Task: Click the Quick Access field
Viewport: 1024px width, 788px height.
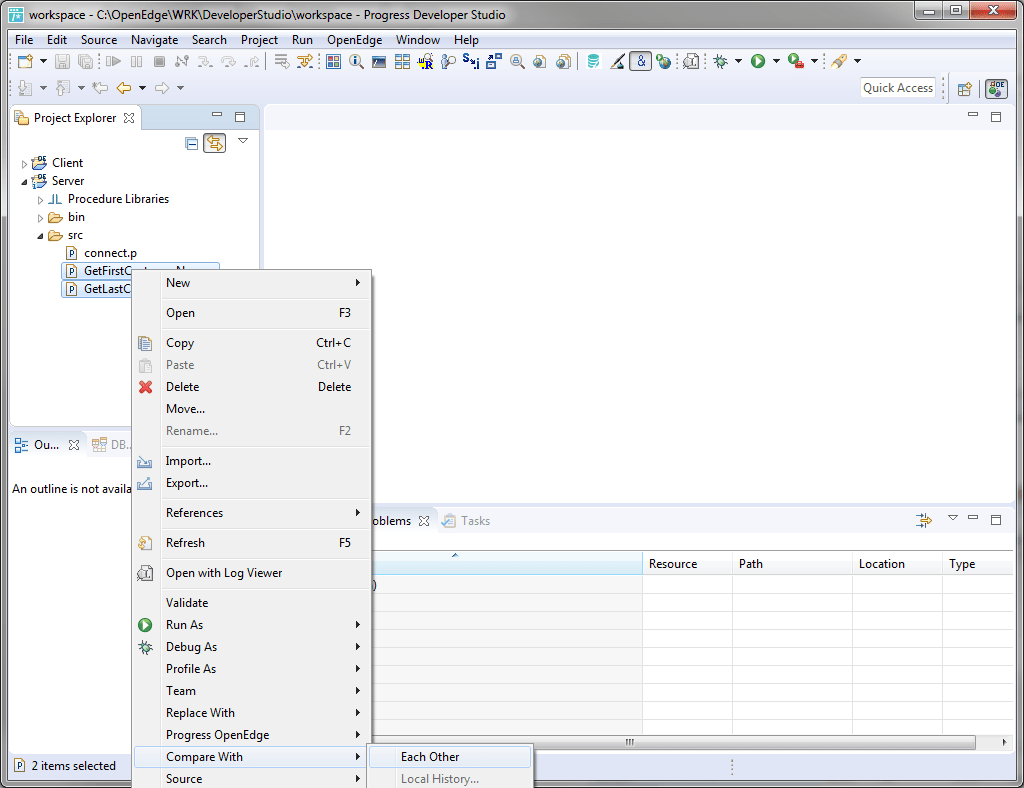Action: pyautogui.click(x=898, y=87)
